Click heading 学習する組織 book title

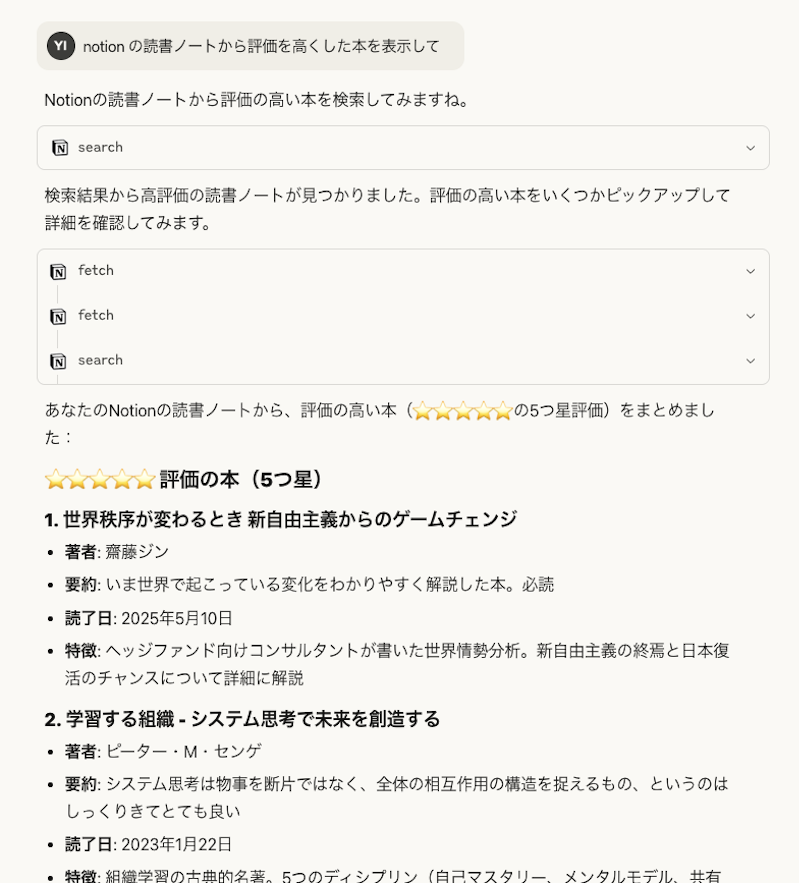pos(242,719)
